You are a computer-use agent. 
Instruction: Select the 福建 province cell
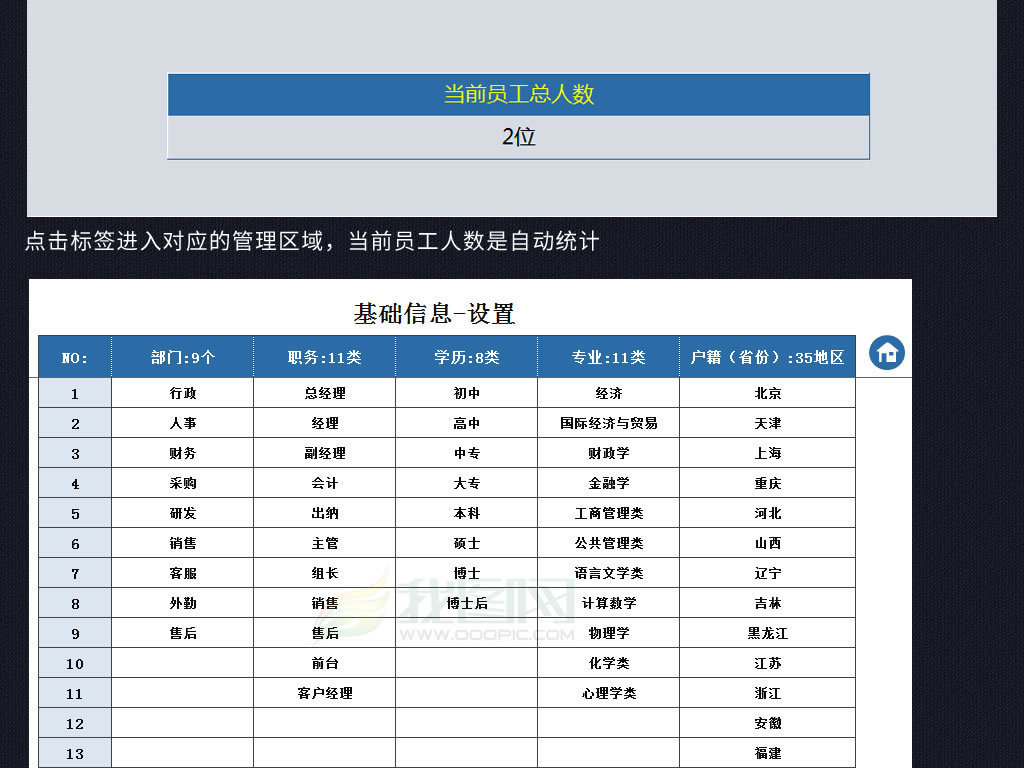767,754
